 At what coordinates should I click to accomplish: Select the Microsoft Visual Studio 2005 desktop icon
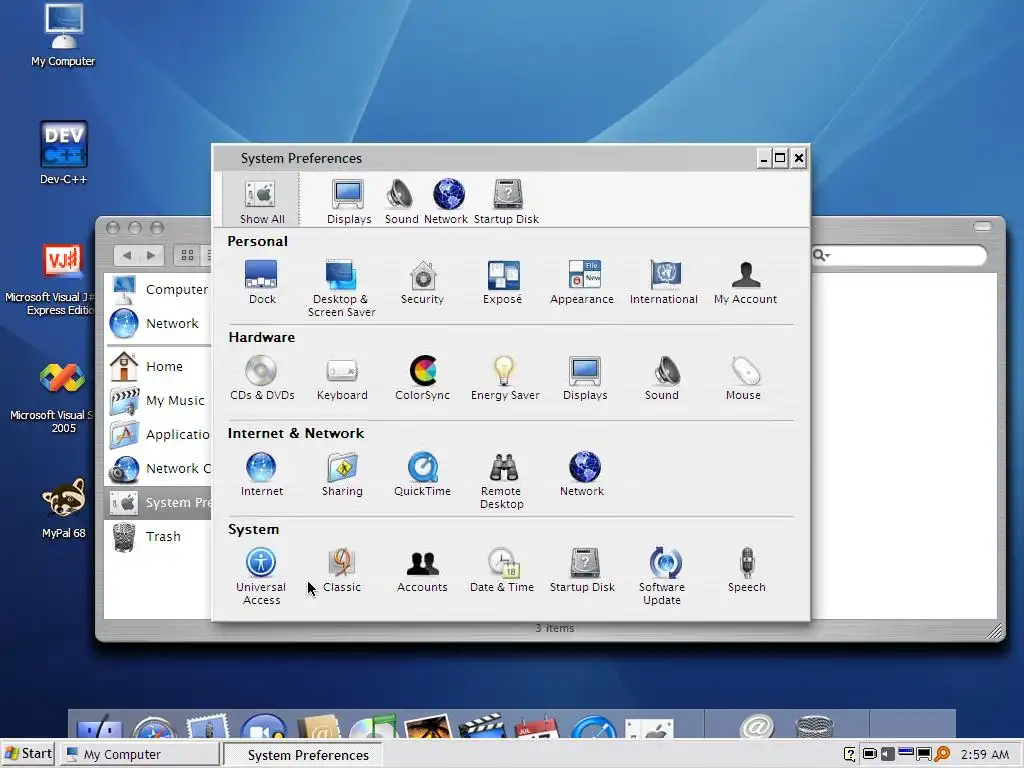(54, 398)
